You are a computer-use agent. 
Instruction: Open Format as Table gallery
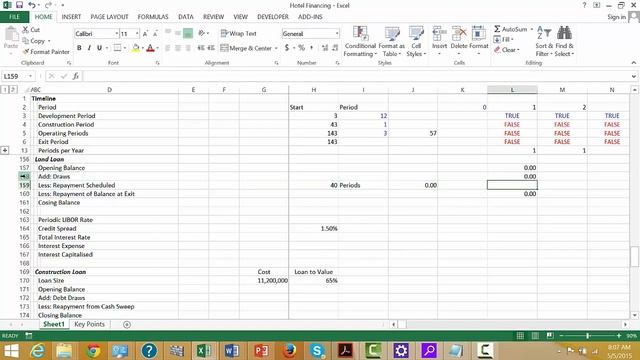coord(391,41)
